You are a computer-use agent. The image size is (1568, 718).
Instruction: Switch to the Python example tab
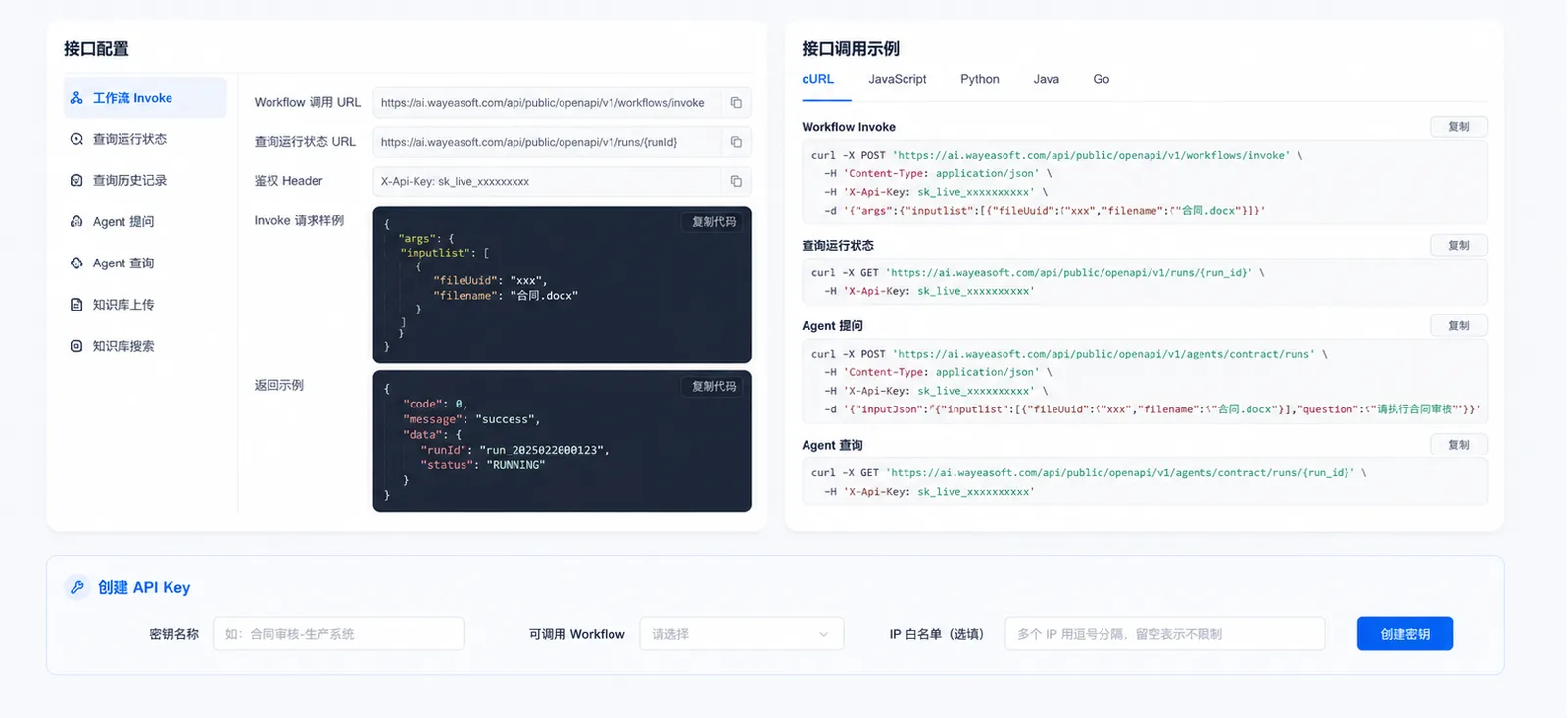pyautogui.click(x=980, y=79)
